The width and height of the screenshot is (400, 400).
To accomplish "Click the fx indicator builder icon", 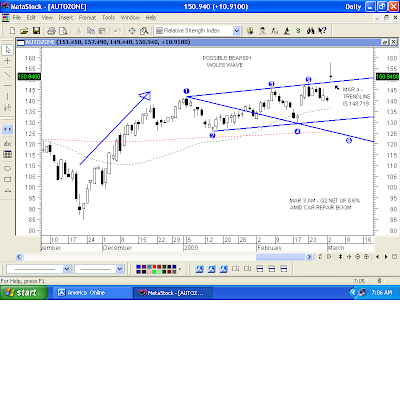I will 274,31.
